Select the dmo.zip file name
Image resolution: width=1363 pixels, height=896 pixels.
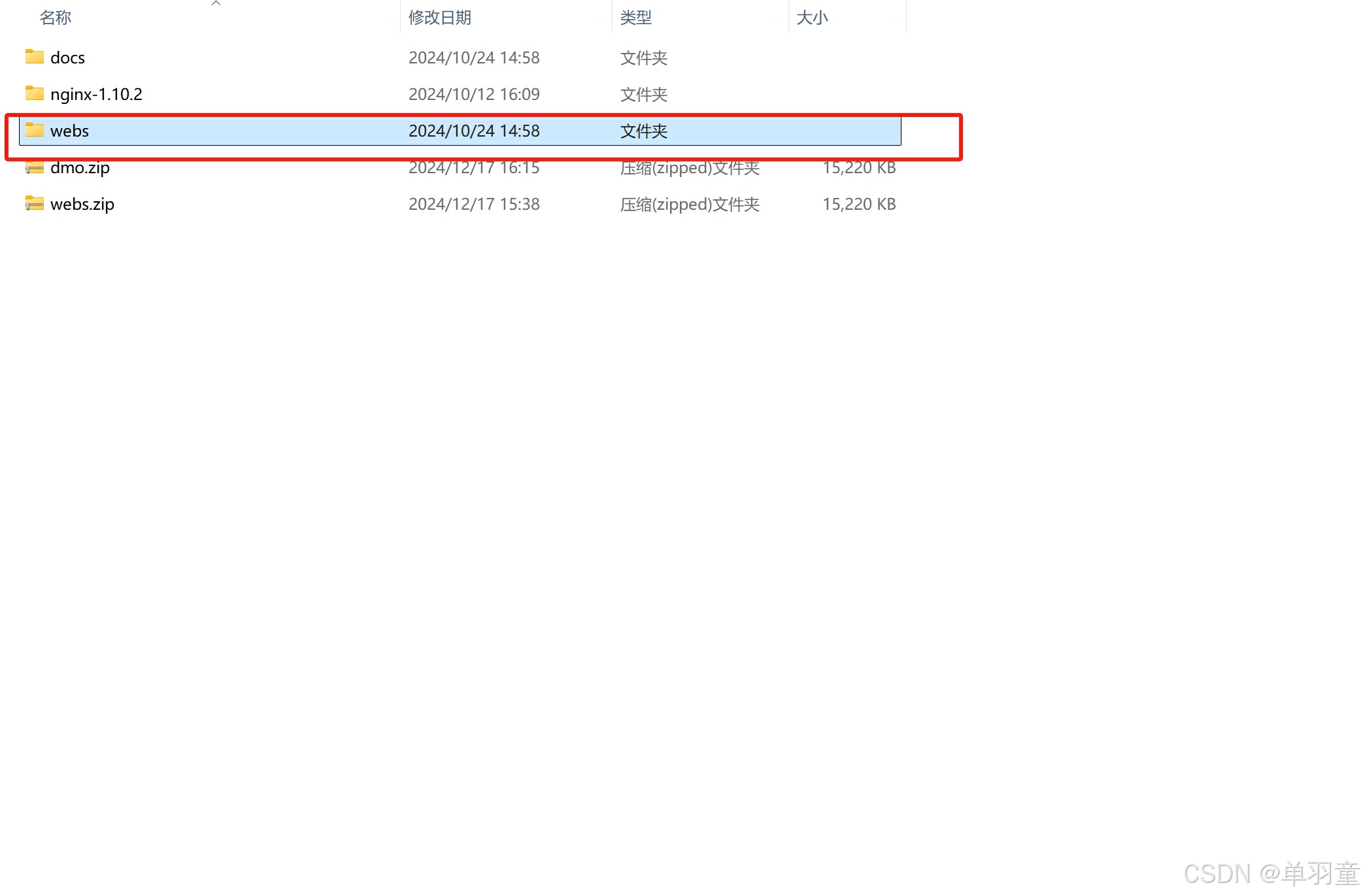click(80, 167)
